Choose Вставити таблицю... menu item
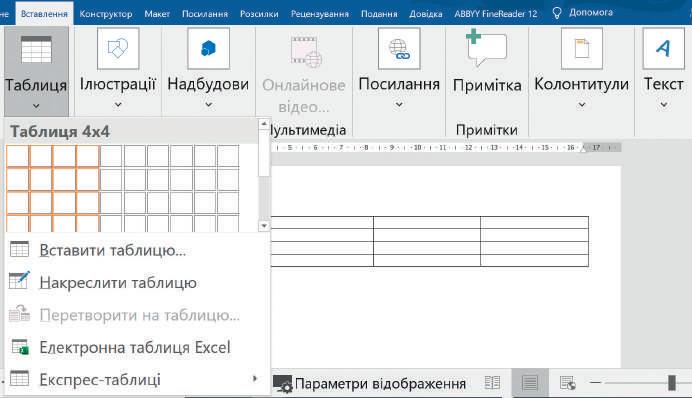This screenshot has width=692, height=398. pos(137,250)
